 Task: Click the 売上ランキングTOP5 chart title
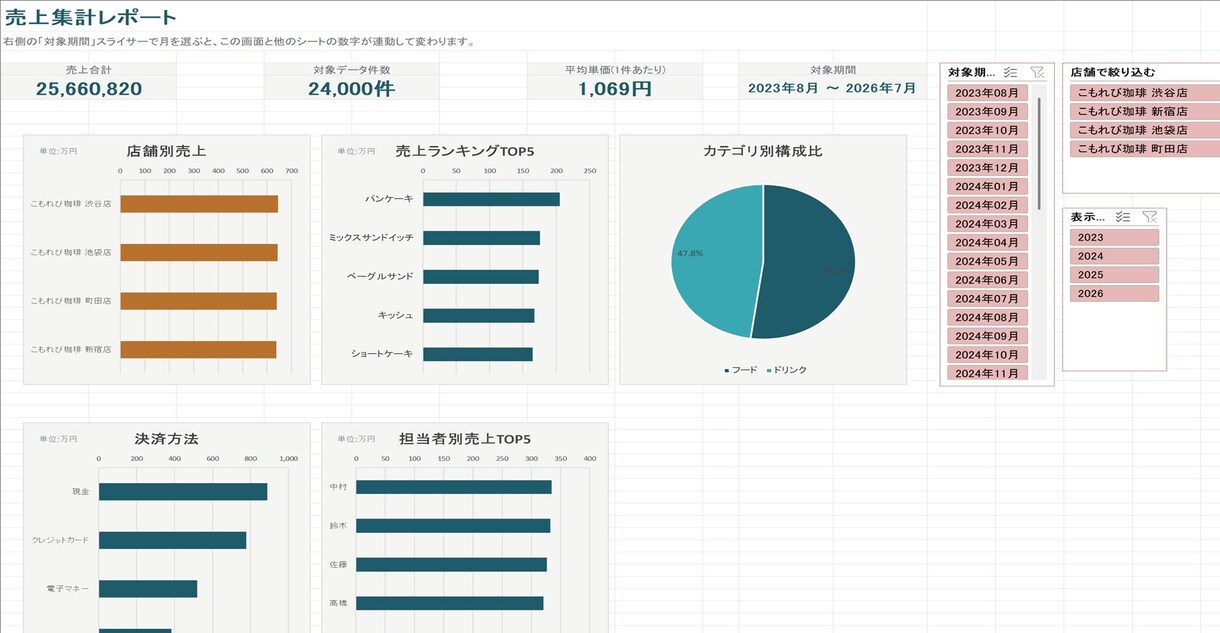click(465, 151)
